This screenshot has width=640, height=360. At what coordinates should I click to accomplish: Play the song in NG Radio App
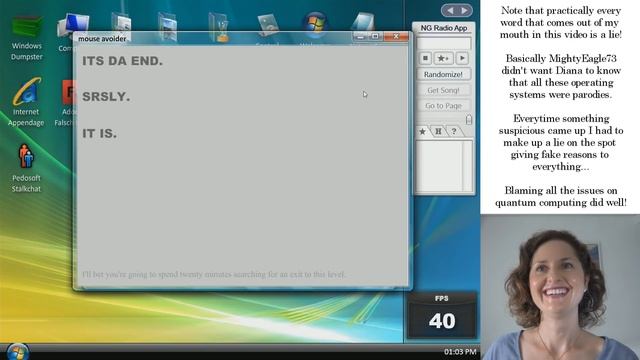pos(462,58)
